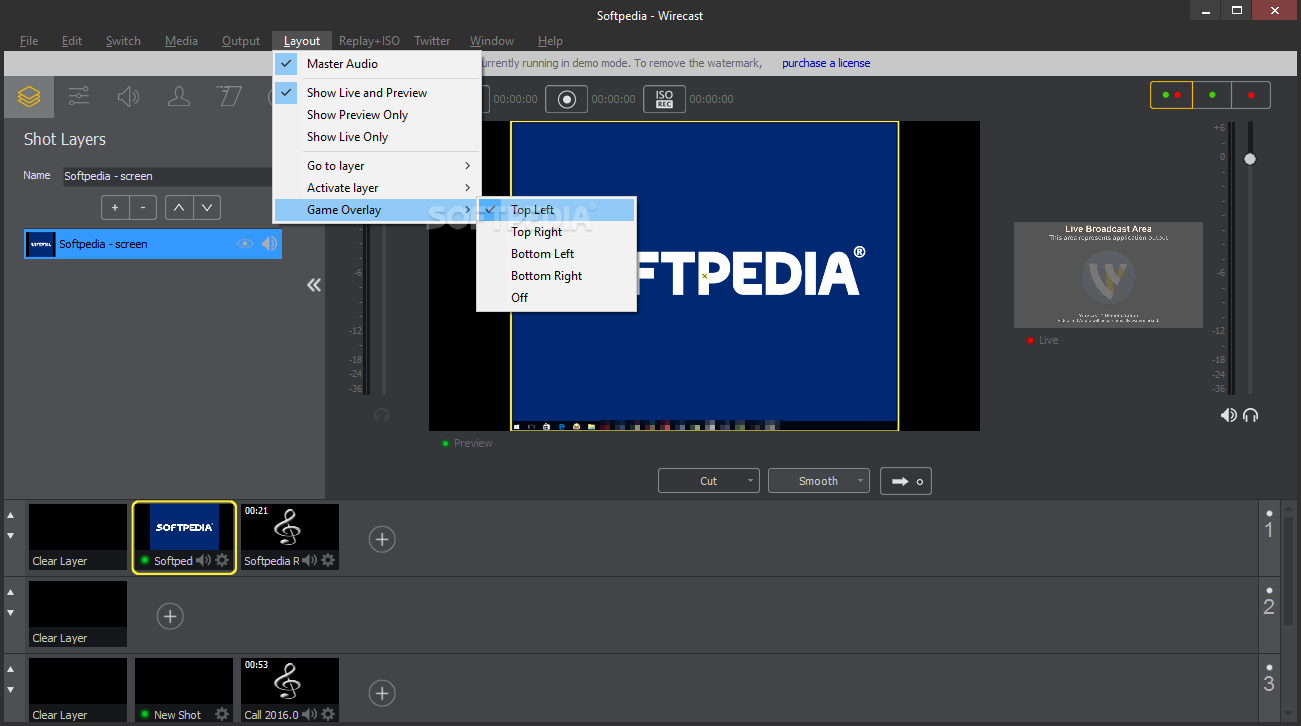
Task: Add a shot to layer 1 with plus circle
Action: (382, 539)
